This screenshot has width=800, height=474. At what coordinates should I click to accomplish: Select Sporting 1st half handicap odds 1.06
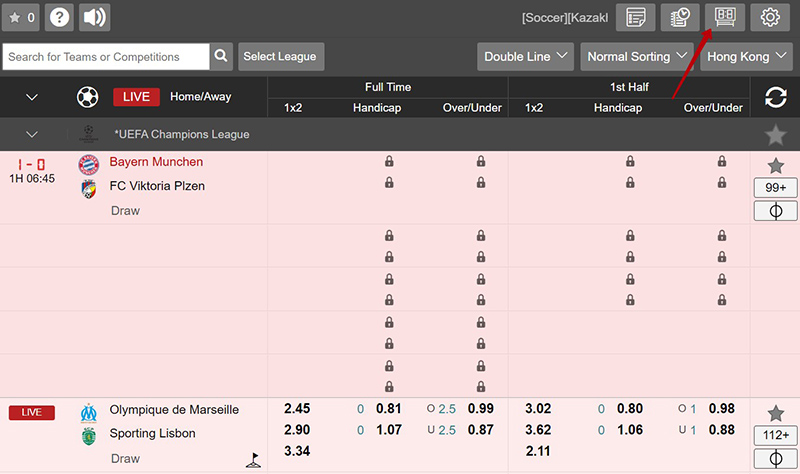pos(630,430)
